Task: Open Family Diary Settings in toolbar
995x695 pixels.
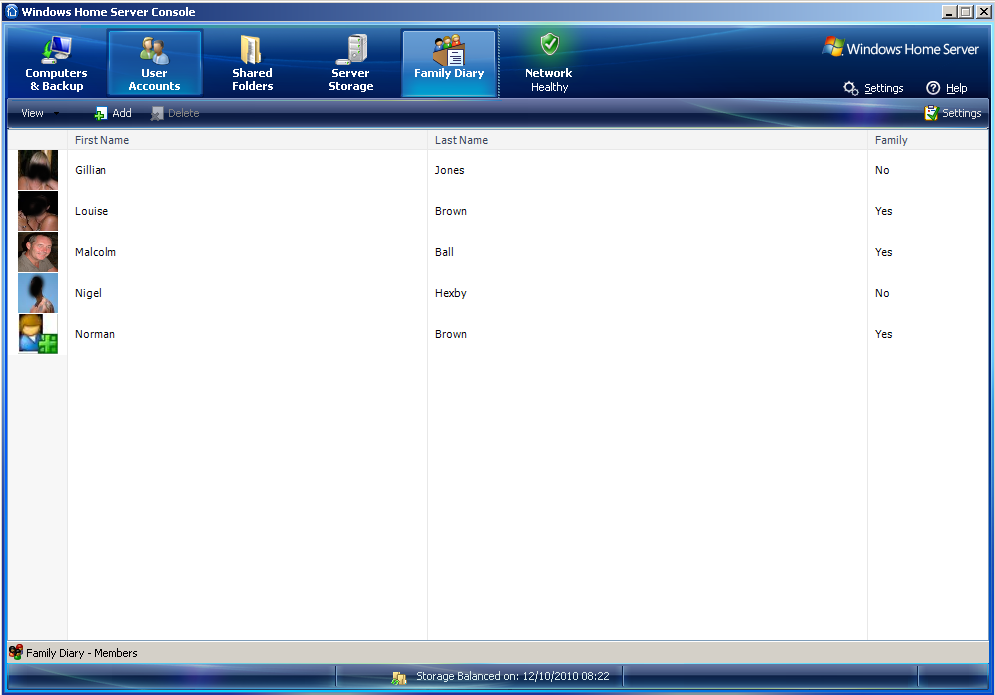Action: click(x=952, y=113)
